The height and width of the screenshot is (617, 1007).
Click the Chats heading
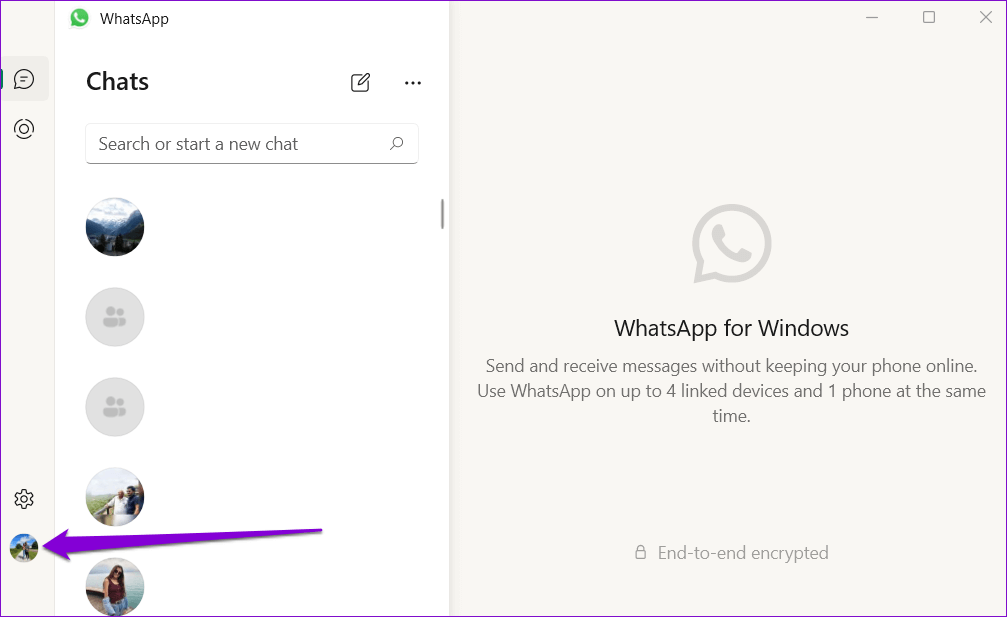118,82
